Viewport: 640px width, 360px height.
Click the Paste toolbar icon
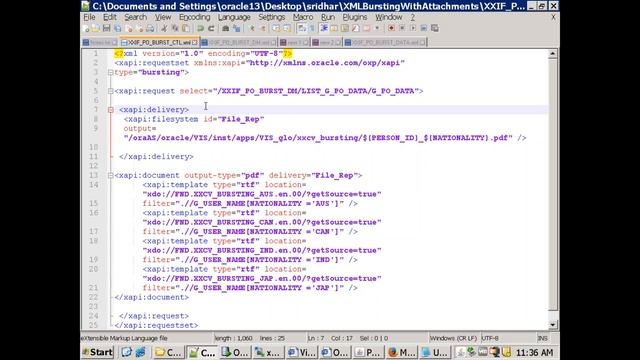(x=186, y=28)
